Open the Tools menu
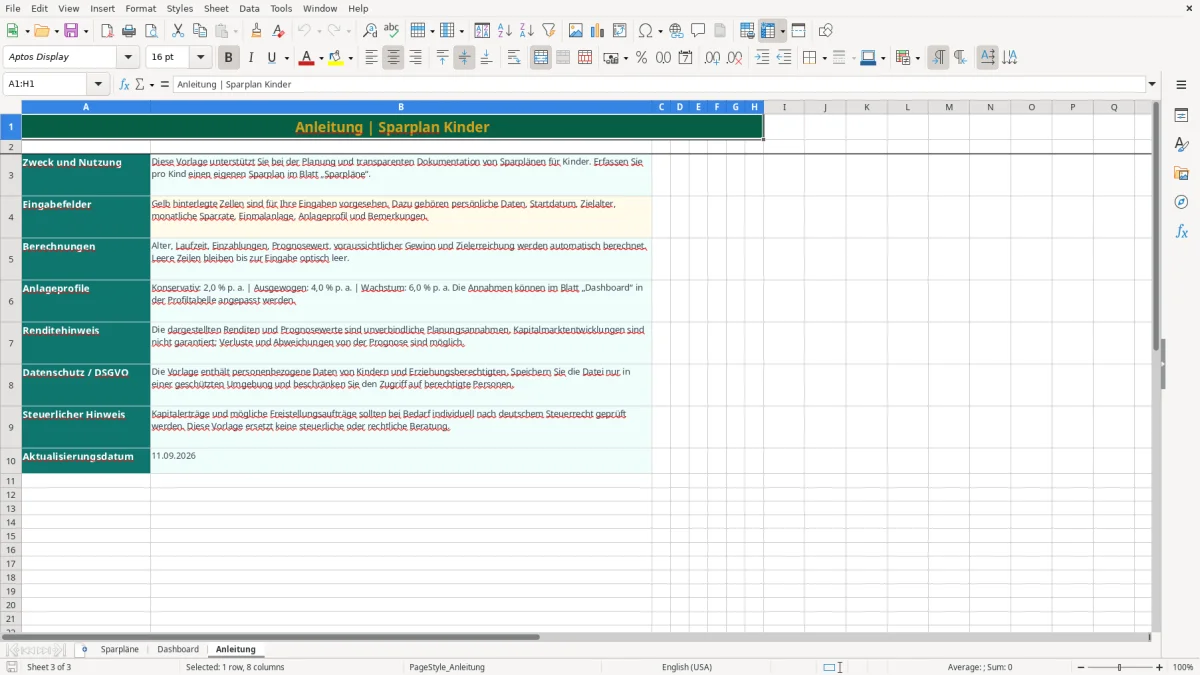This screenshot has height=675, width=1200. [281, 8]
